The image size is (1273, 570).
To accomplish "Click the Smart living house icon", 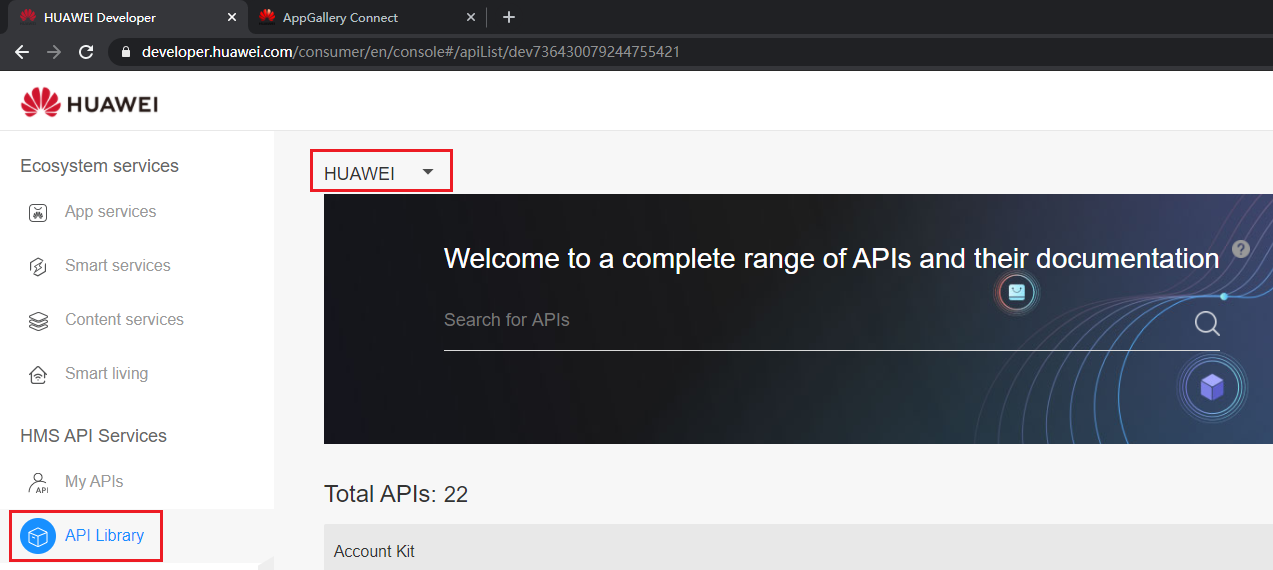I will [x=38, y=374].
